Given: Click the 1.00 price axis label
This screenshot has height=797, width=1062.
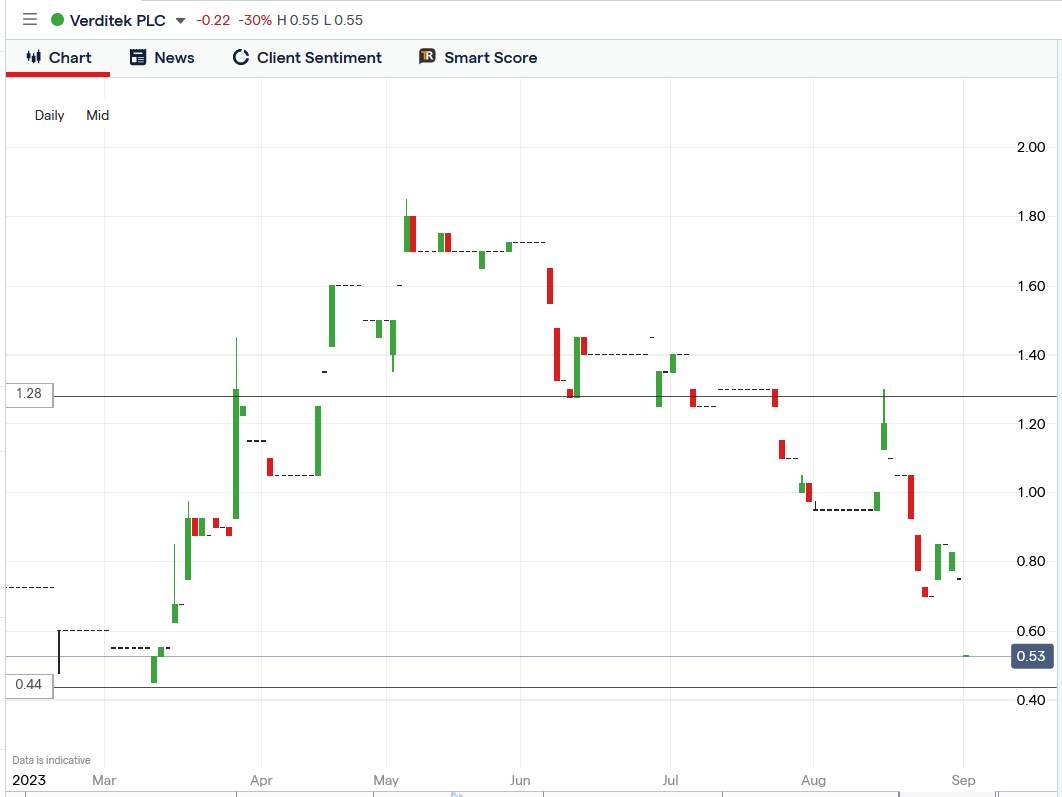Looking at the screenshot, I should pyautogui.click(x=1031, y=492).
